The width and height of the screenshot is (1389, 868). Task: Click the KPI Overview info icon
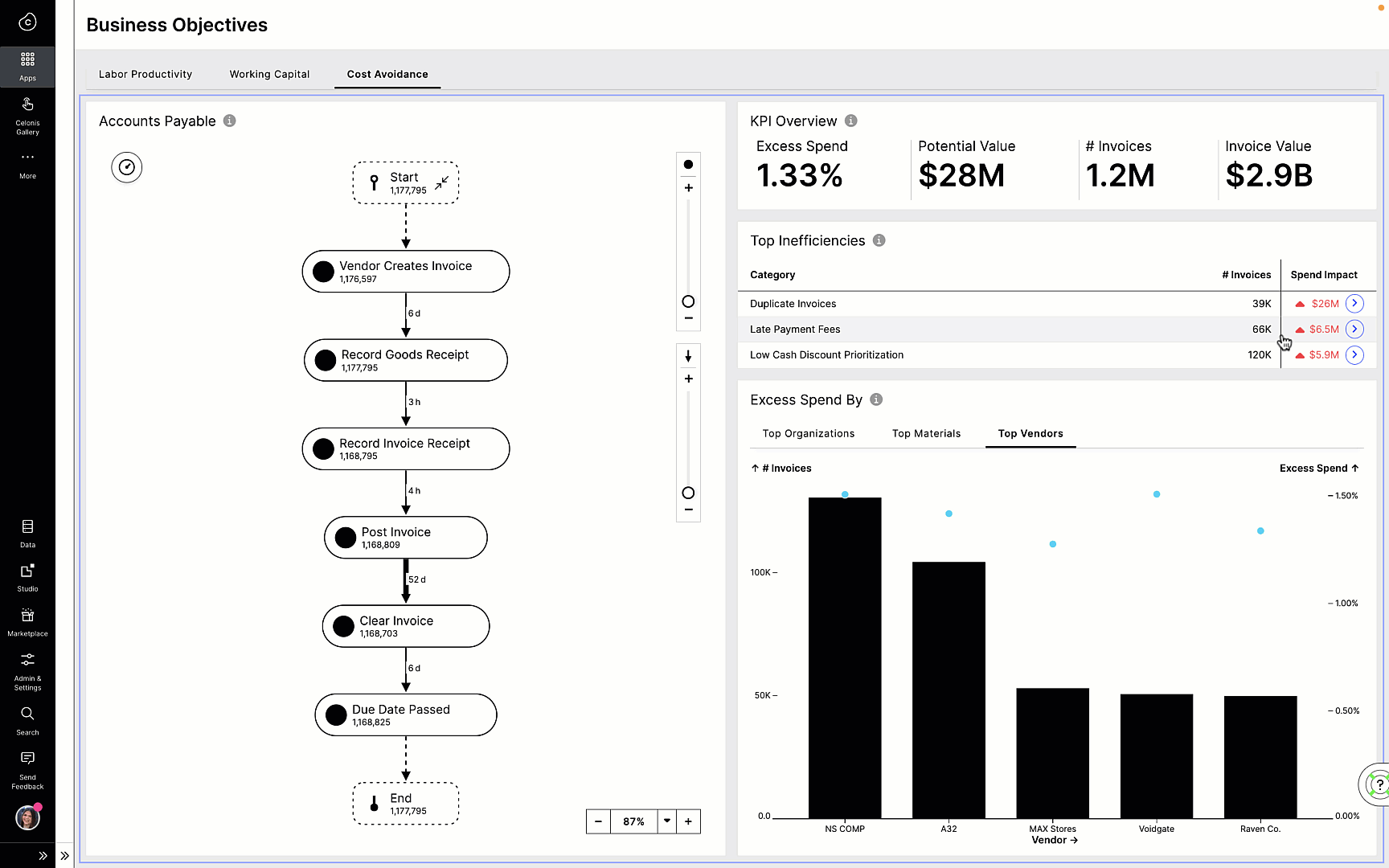(851, 121)
